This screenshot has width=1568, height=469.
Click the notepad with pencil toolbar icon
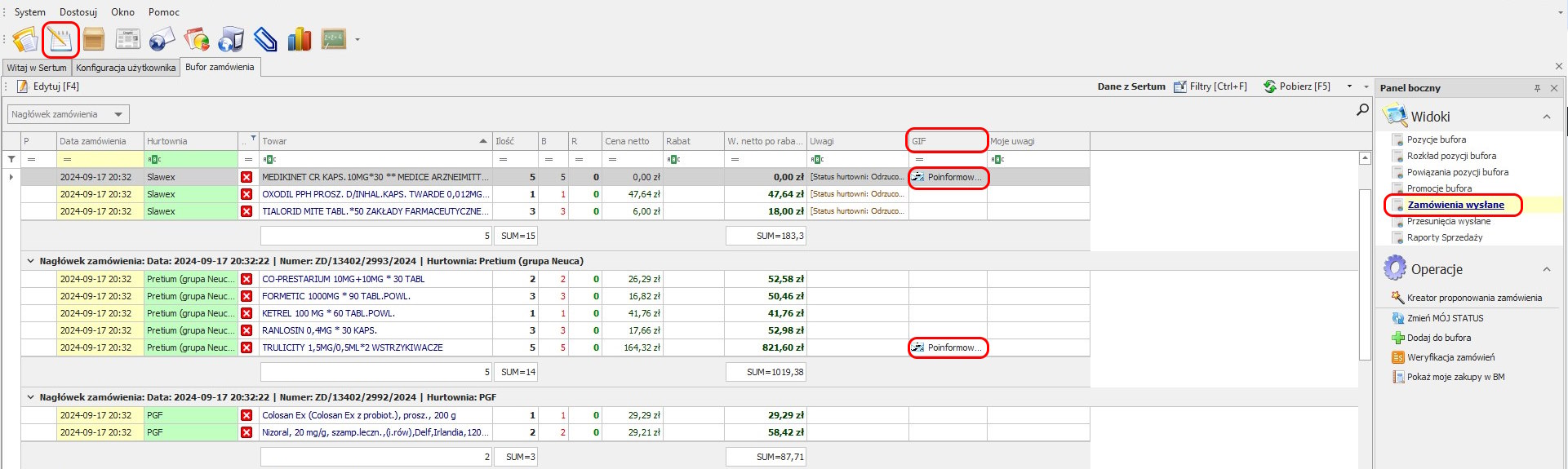tap(60, 38)
